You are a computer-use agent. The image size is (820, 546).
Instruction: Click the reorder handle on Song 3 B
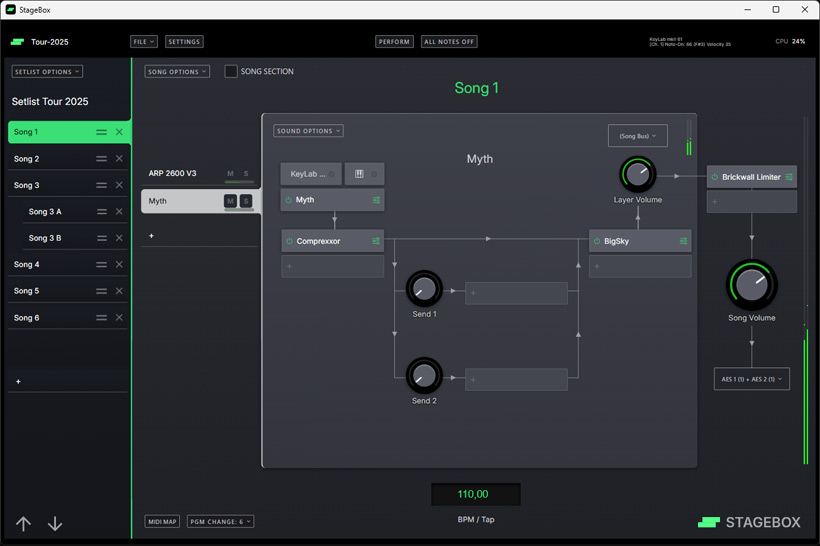[102, 238]
